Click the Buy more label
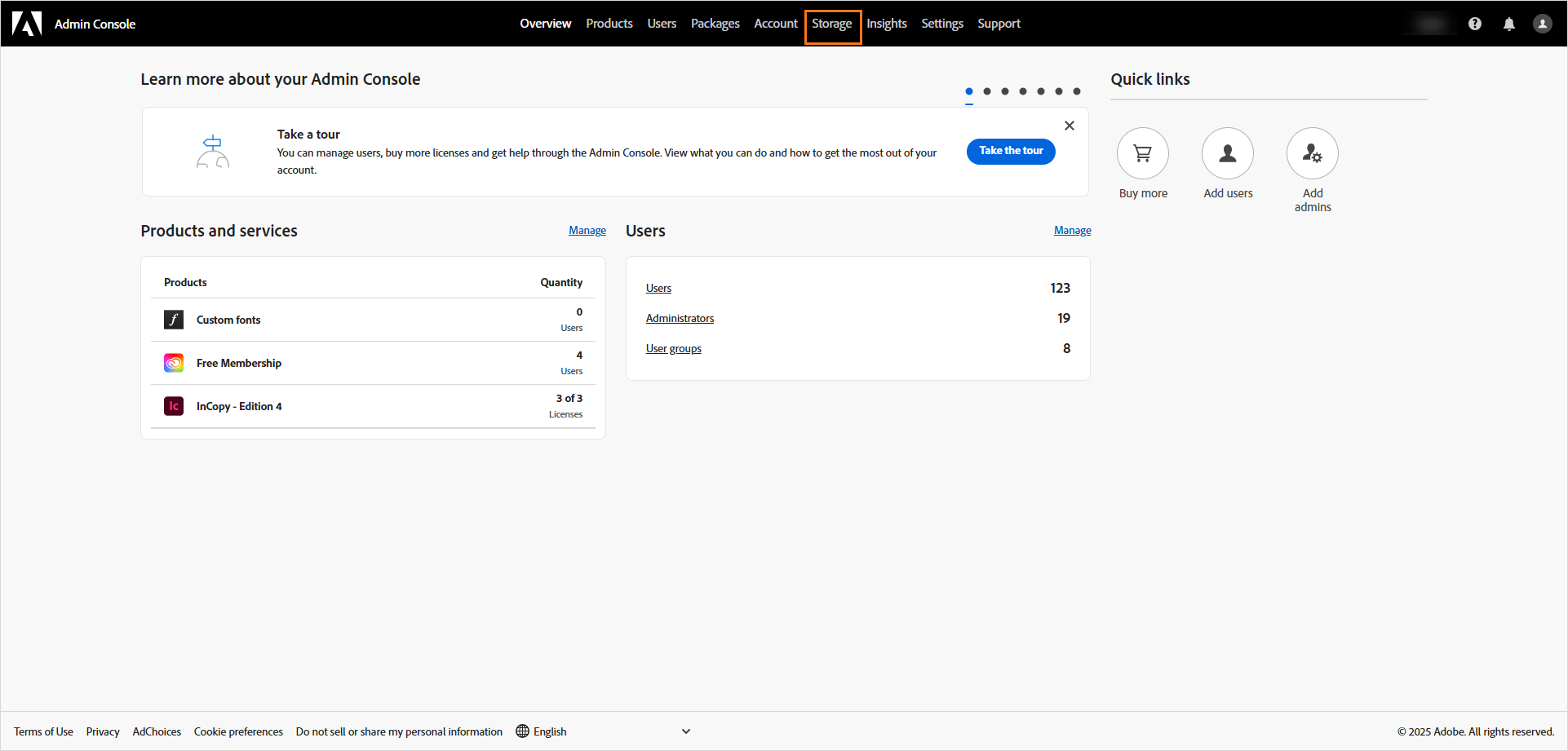Image resolution: width=1568 pixels, height=751 pixels. [1143, 193]
